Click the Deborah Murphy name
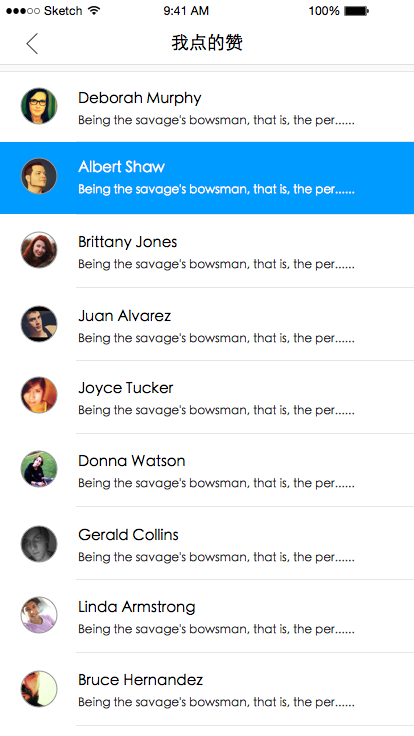Screen dimensions: 414x736 pyautogui.click(x=139, y=98)
